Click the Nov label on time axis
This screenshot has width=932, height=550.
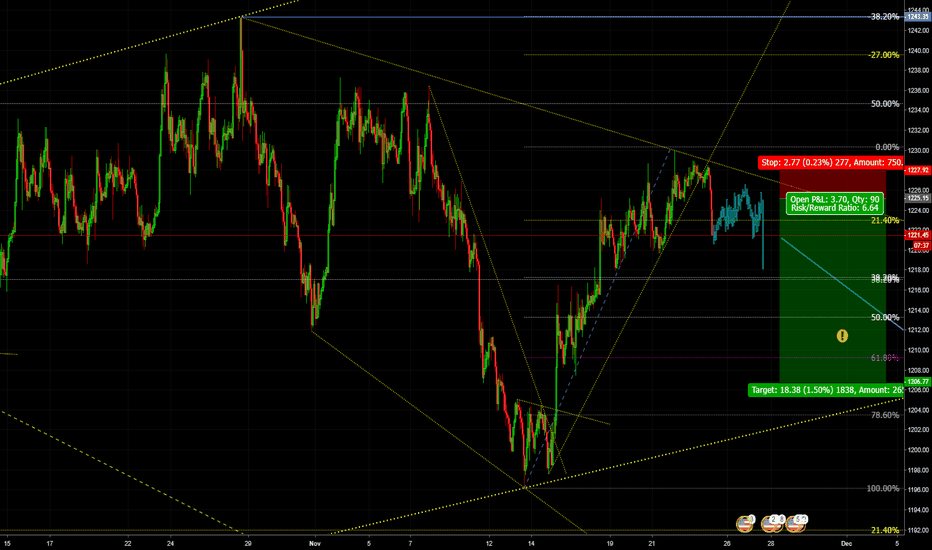coord(315,543)
